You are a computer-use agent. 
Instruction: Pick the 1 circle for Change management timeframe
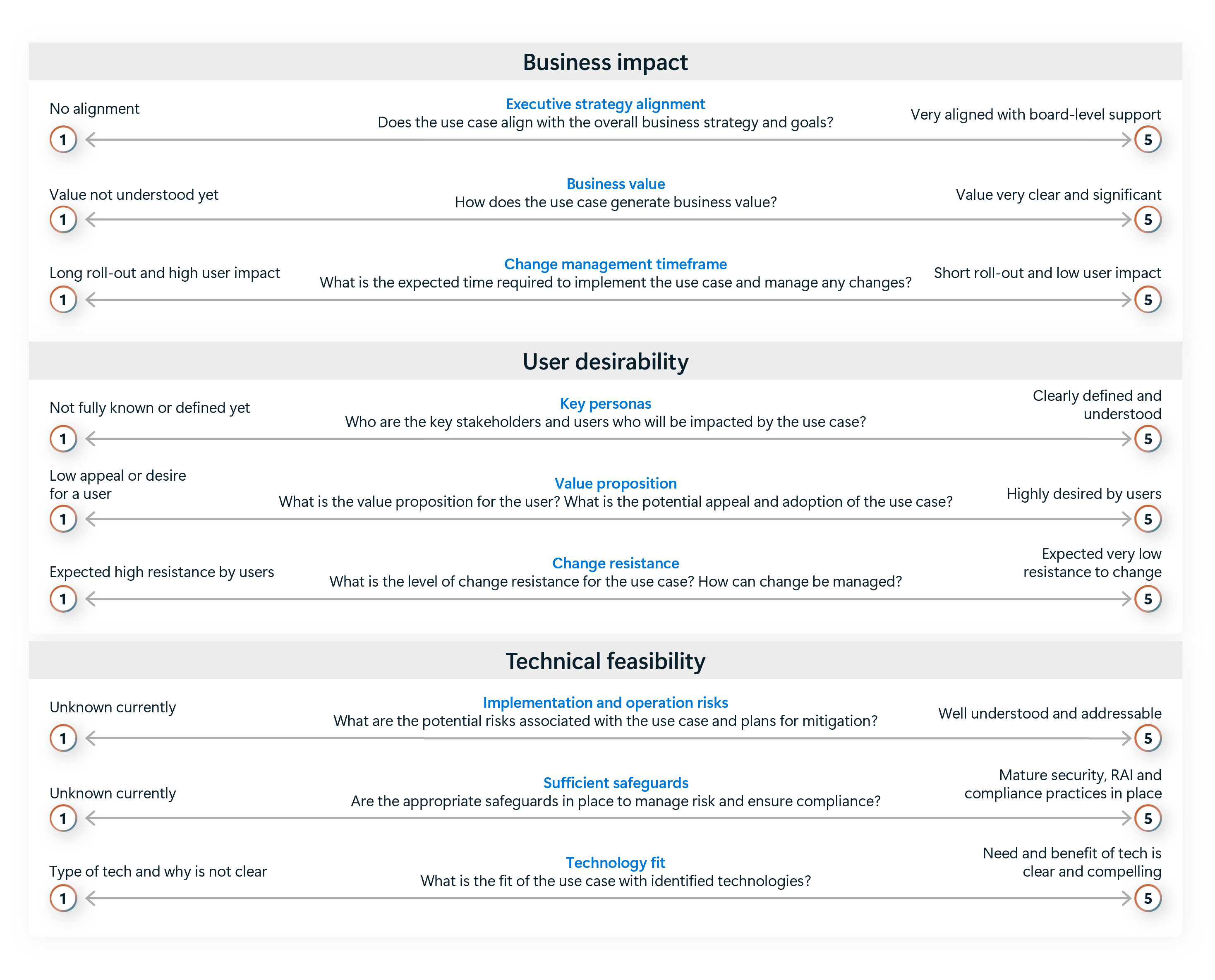63,300
